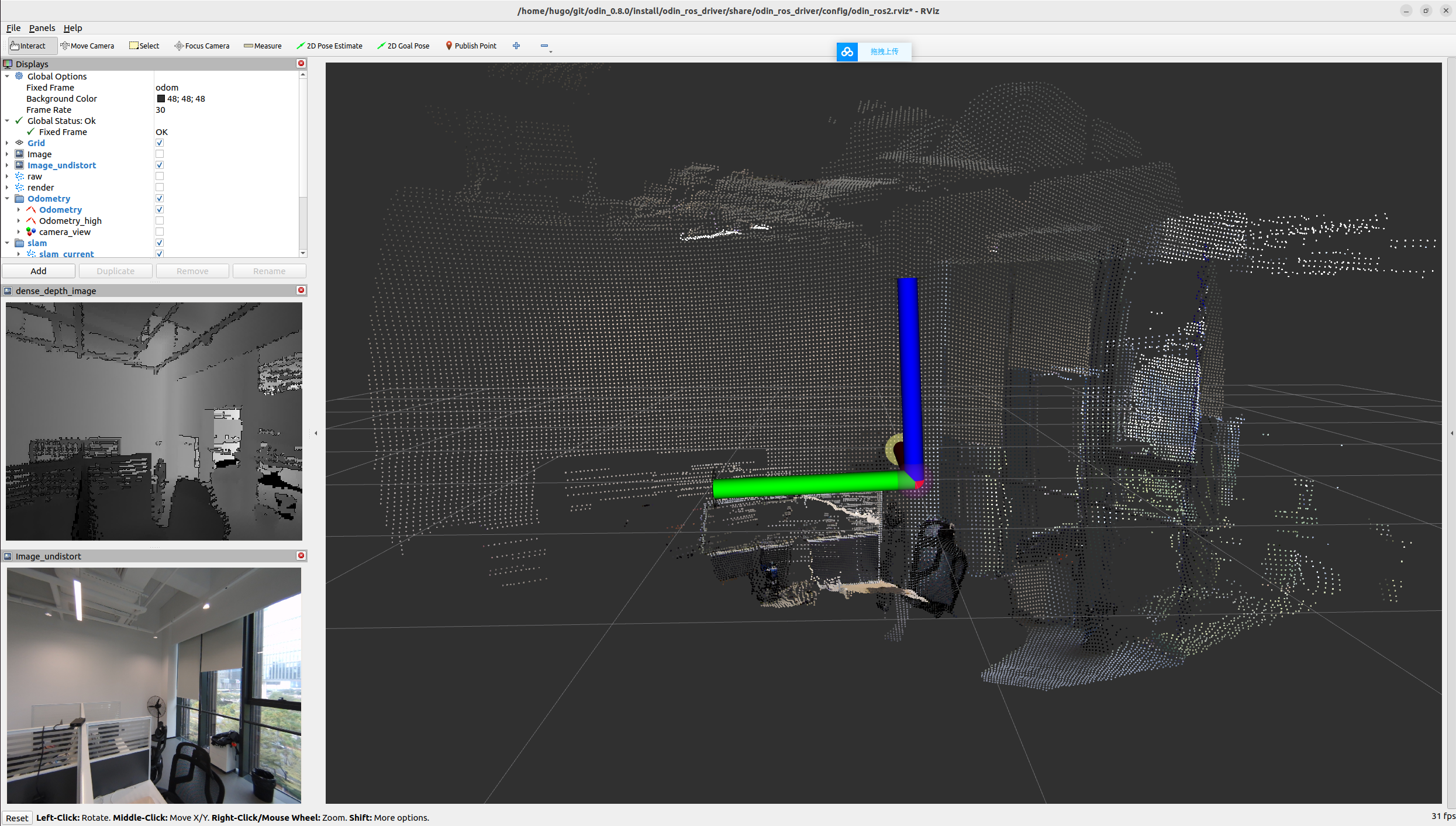Select the Move Camera tool
This screenshot has height=826, width=1456.
click(x=87, y=46)
